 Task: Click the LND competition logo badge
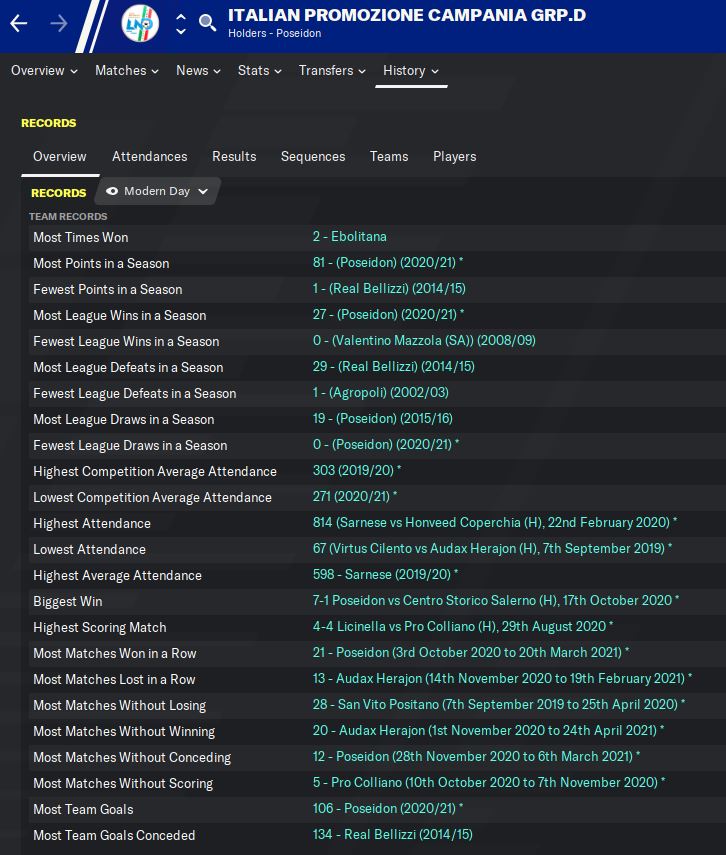click(x=139, y=23)
